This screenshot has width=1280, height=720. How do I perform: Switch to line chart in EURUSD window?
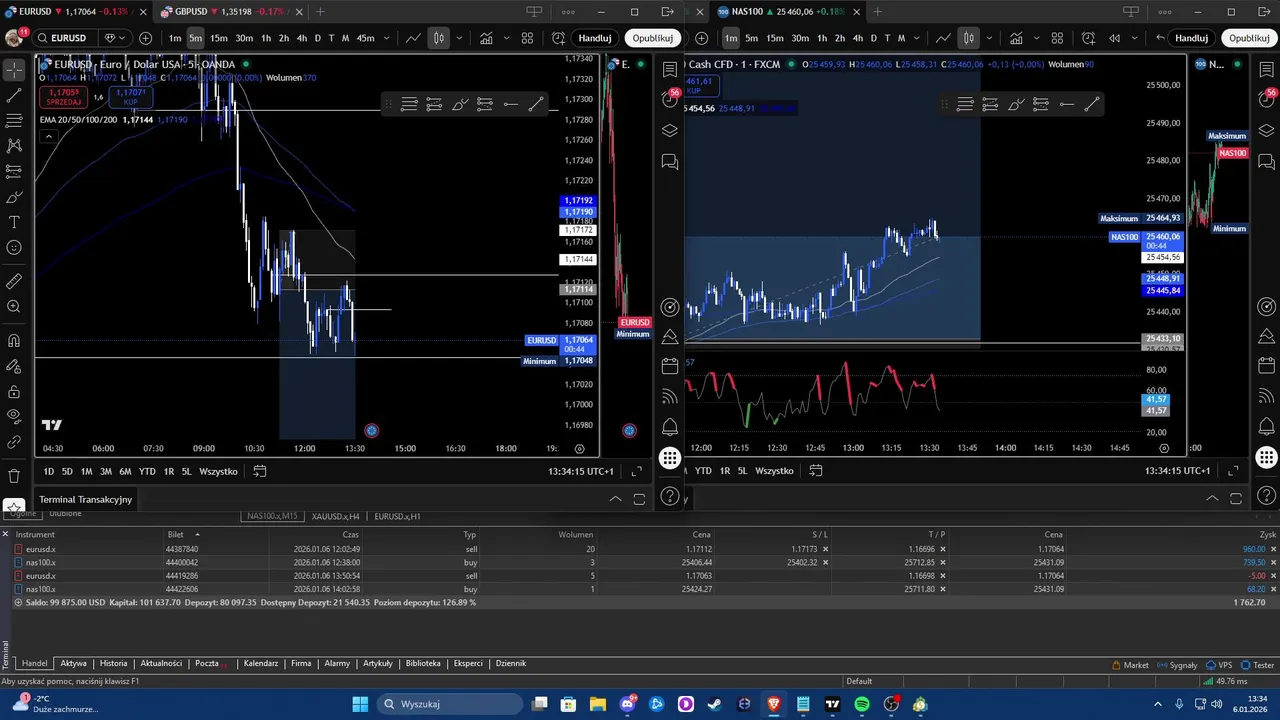[x=413, y=38]
